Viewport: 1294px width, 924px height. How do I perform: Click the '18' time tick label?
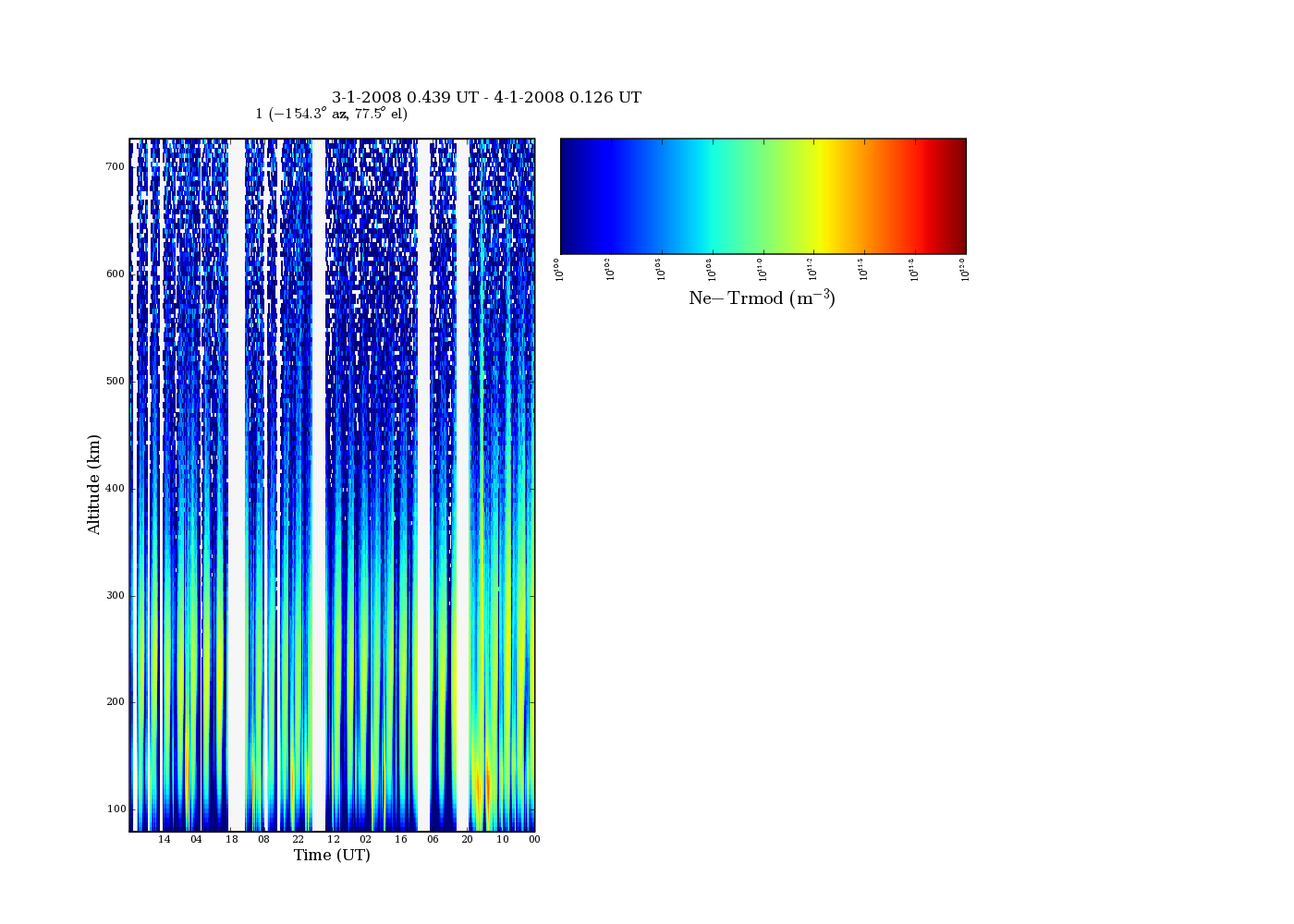tap(231, 839)
